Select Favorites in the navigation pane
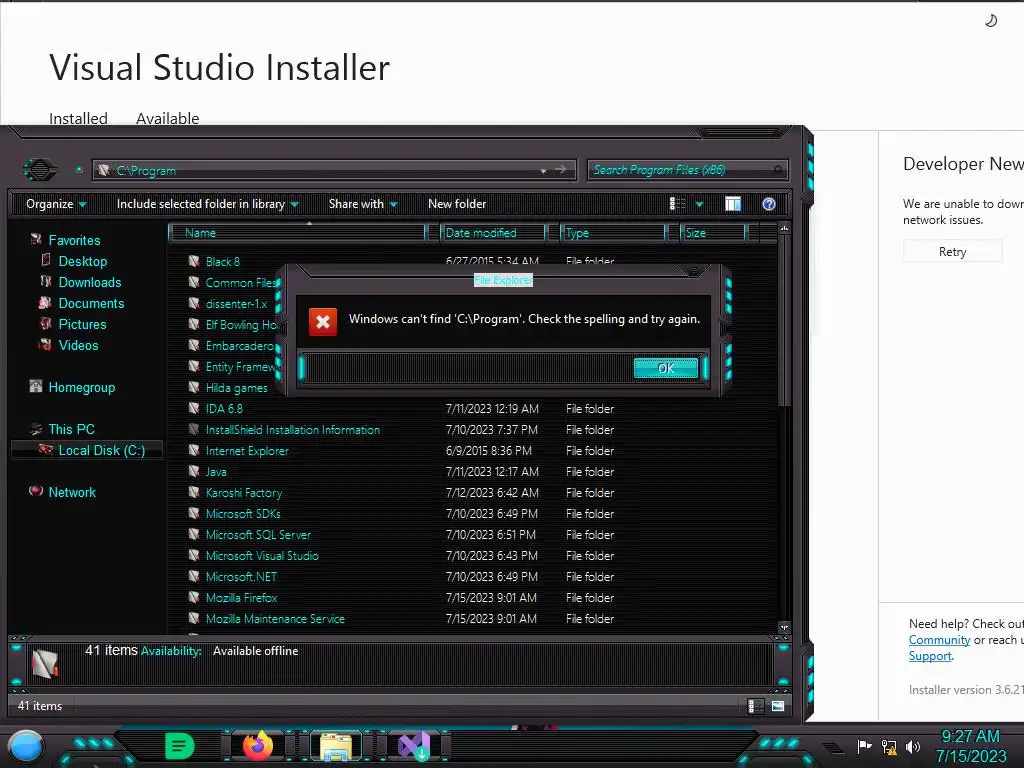1024x768 pixels. [x=74, y=240]
